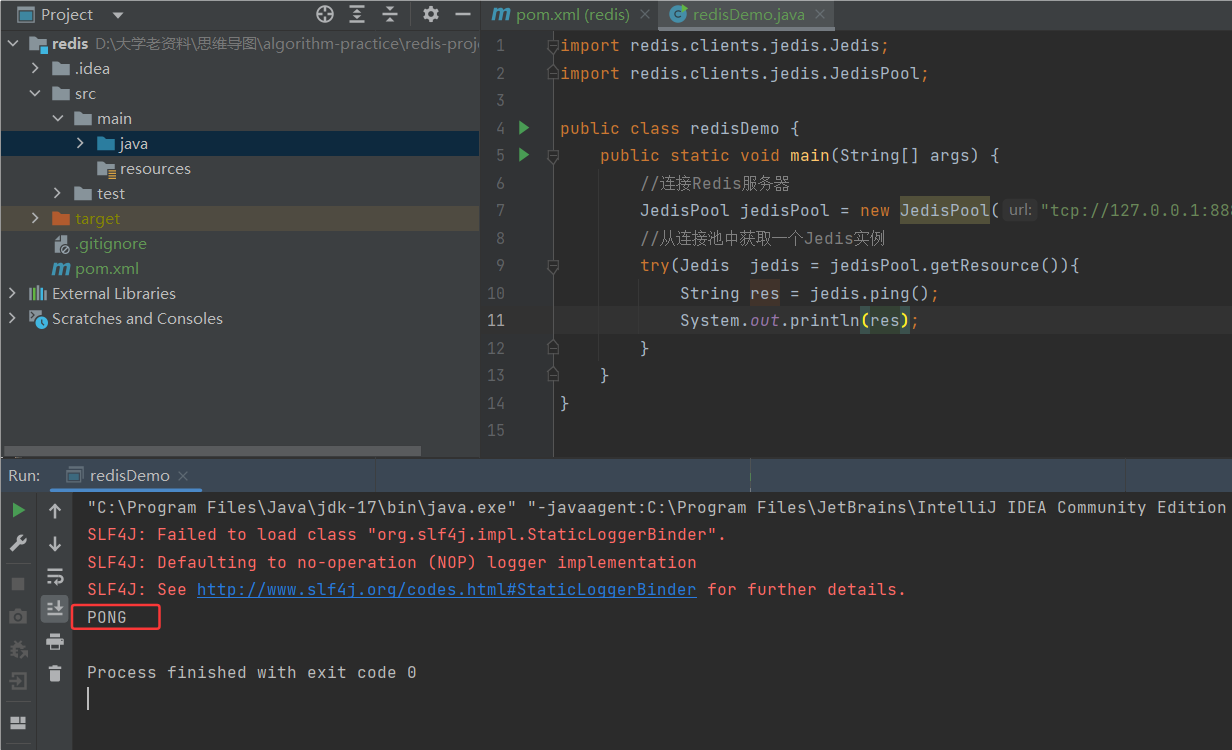Click the Print console output icon

55,641
